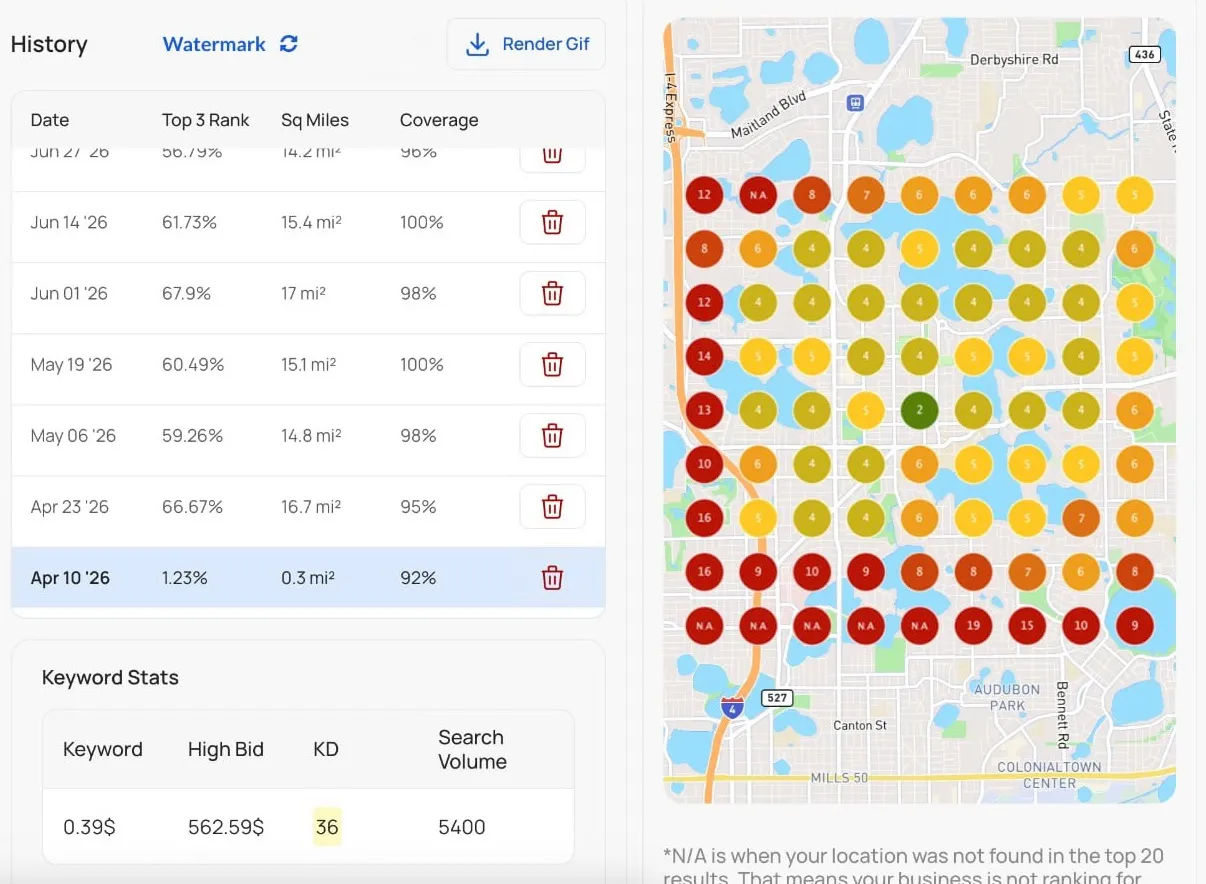This screenshot has height=884, width=1206.
Task: Delete the partially hidden Jun 27 '26 entry
Action: coord(552,160)
